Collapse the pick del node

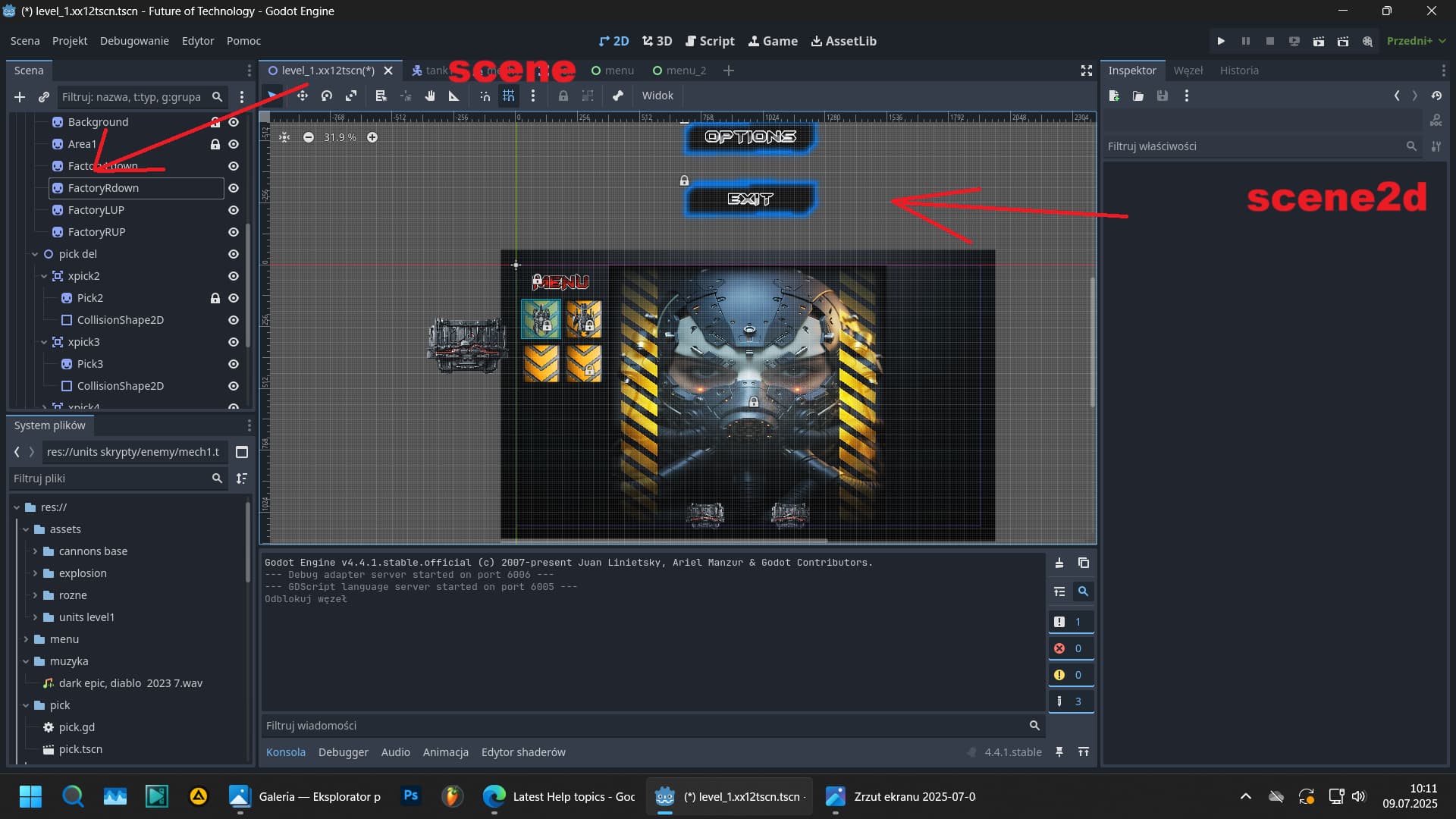pyautogui.click(x=35, y=254)
